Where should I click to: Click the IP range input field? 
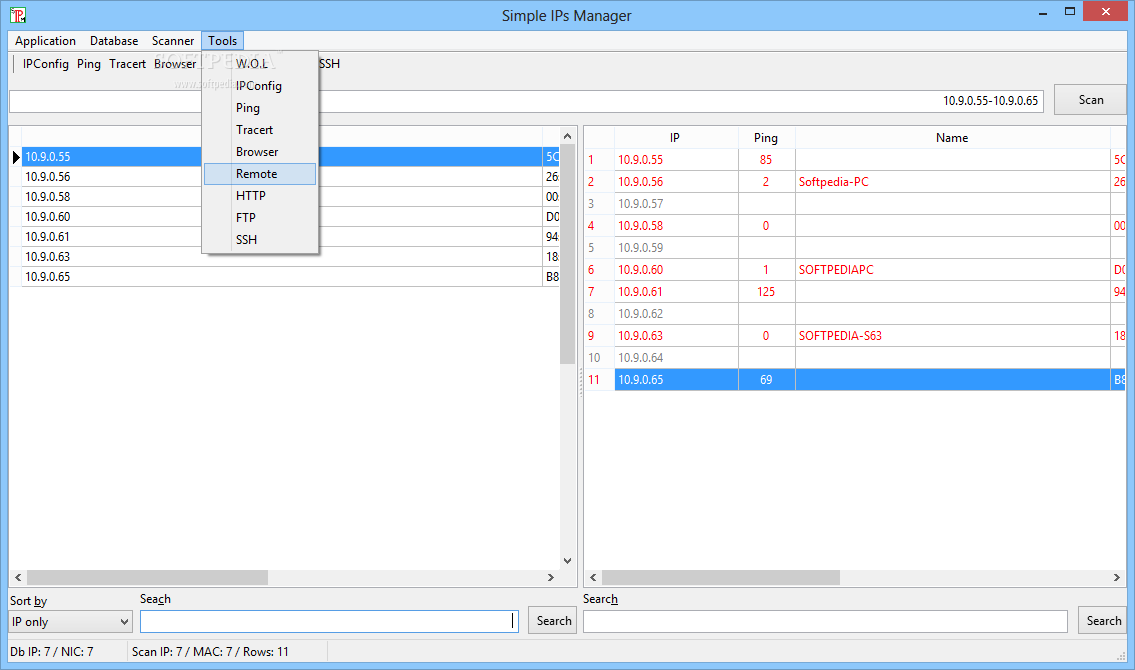[x=526, y=101]
